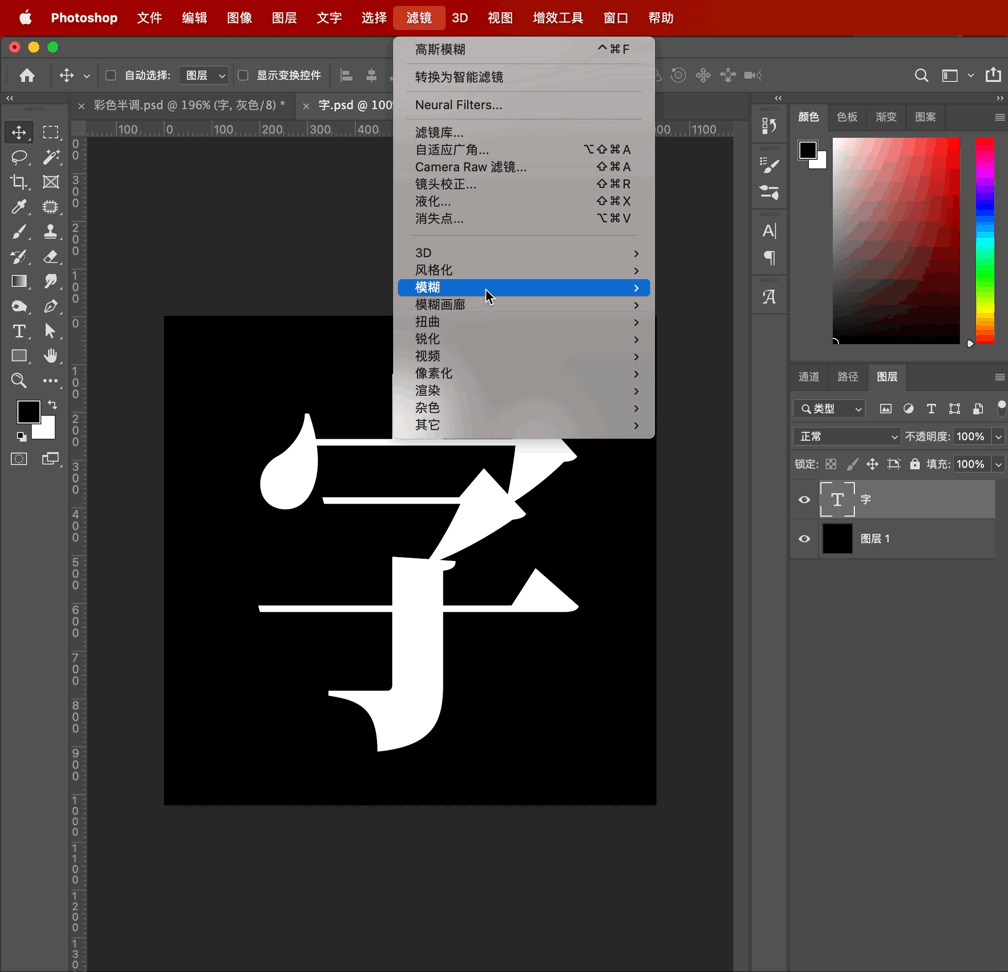This screenshot has height=972, width=1008.
Task: Expand the 不透明度 100% dropdown
Action: click(x=997, y=437)
